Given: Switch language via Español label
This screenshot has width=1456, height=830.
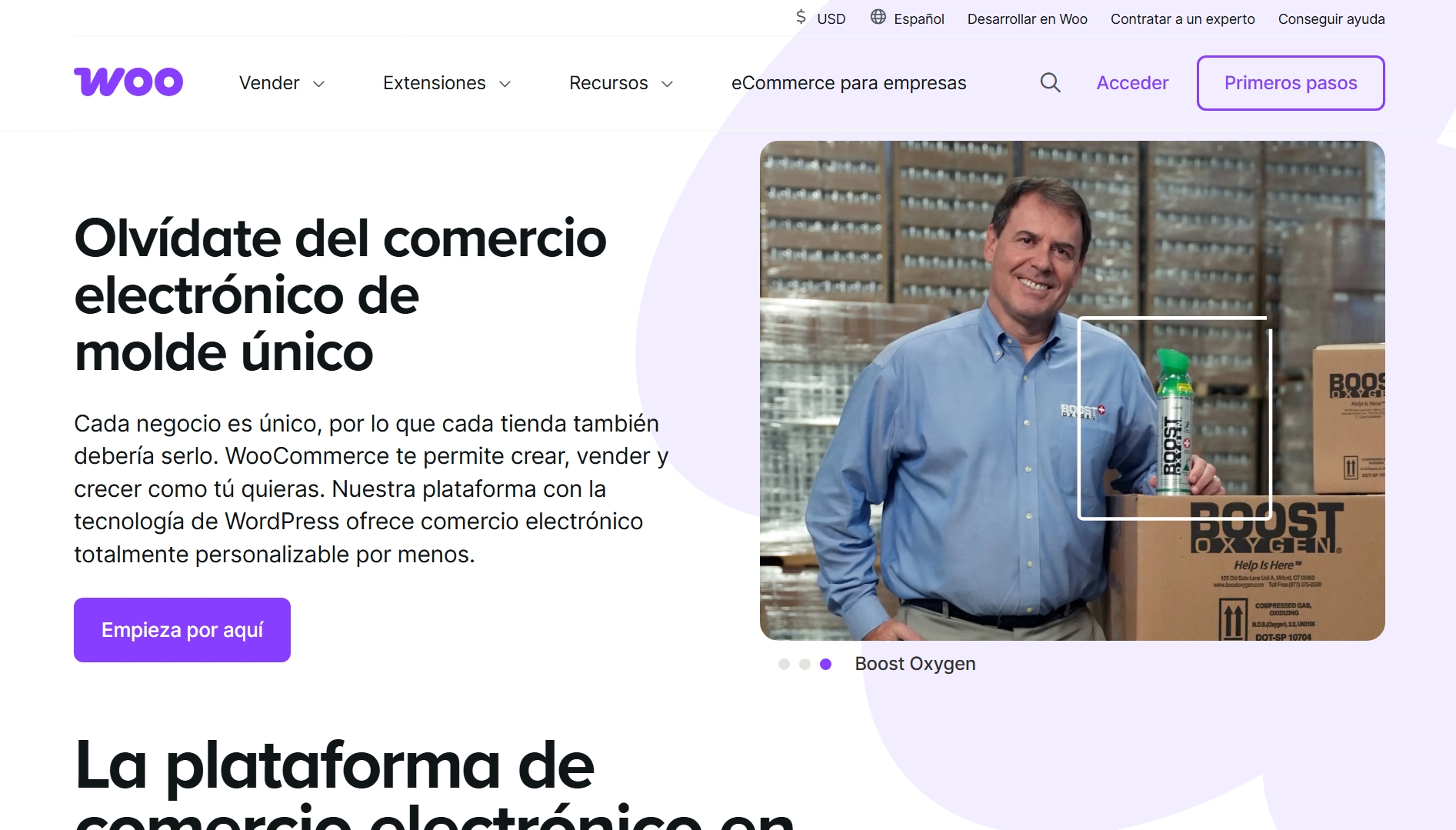Looking at the screenshot, I should click(x=918, y=18).
